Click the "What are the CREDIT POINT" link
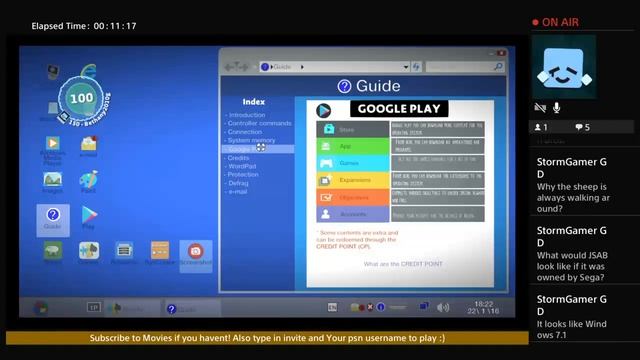 point(403,264)
